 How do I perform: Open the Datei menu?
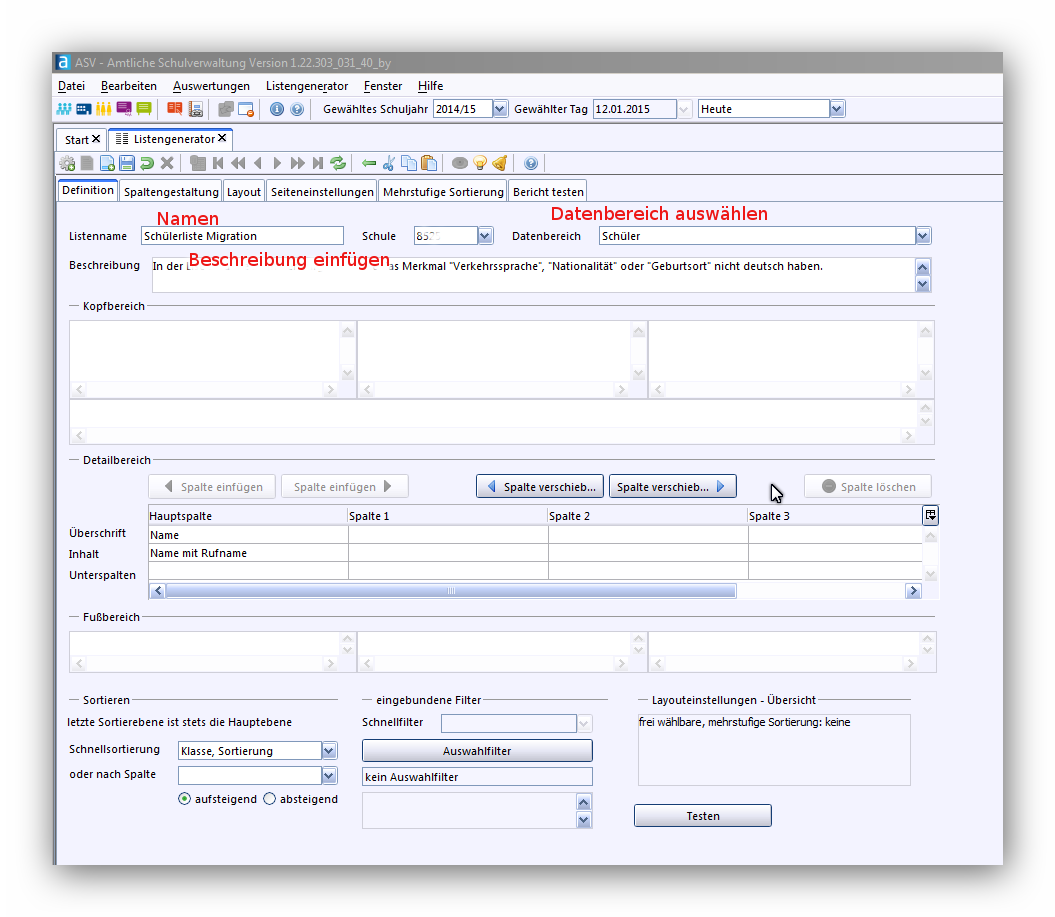pos(71,85)
